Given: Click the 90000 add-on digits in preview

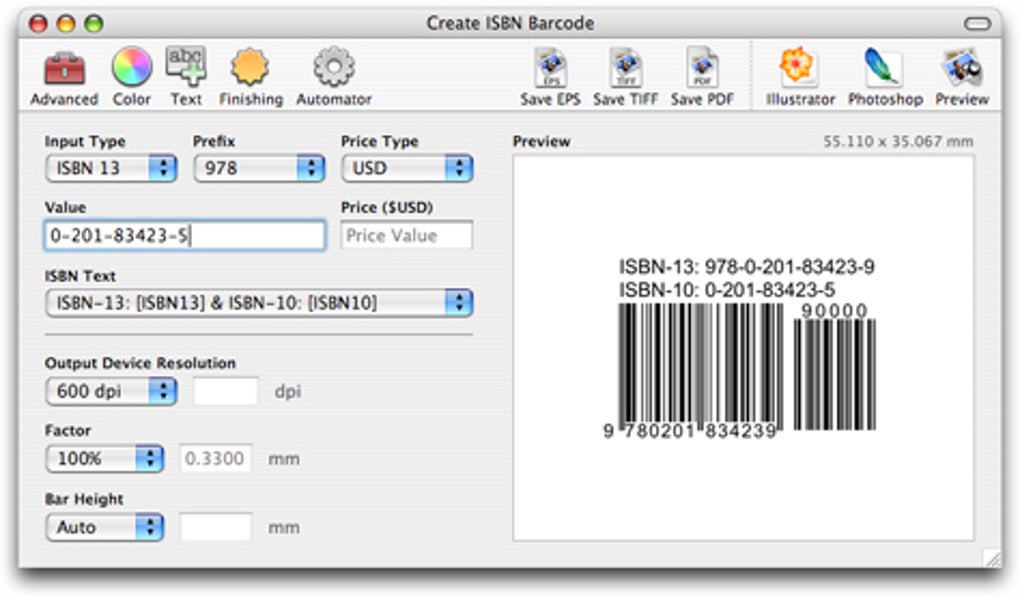Looking at the screenshot, I should 834,311.
